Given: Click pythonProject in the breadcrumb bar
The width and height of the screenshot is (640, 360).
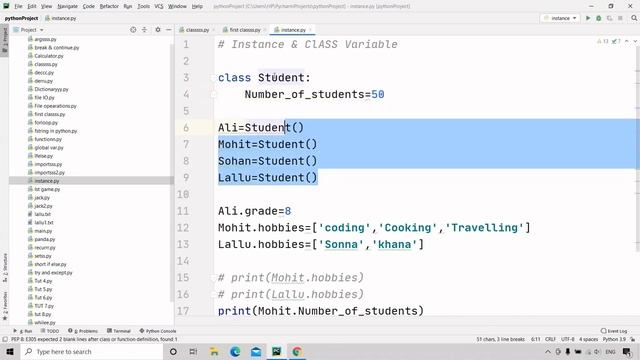Looking at the screenshot, I should [x=21, y=18].
